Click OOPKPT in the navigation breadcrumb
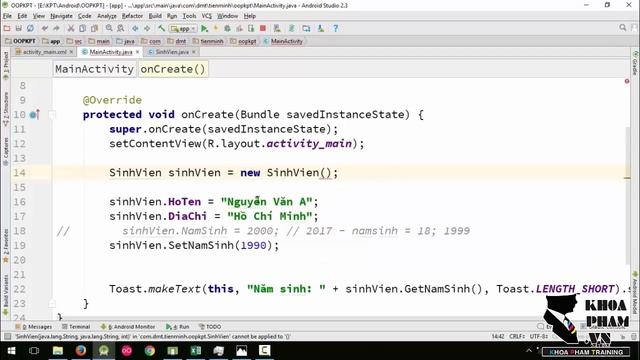The height and width of the screenshot is (360, 640). pos(20,41)
